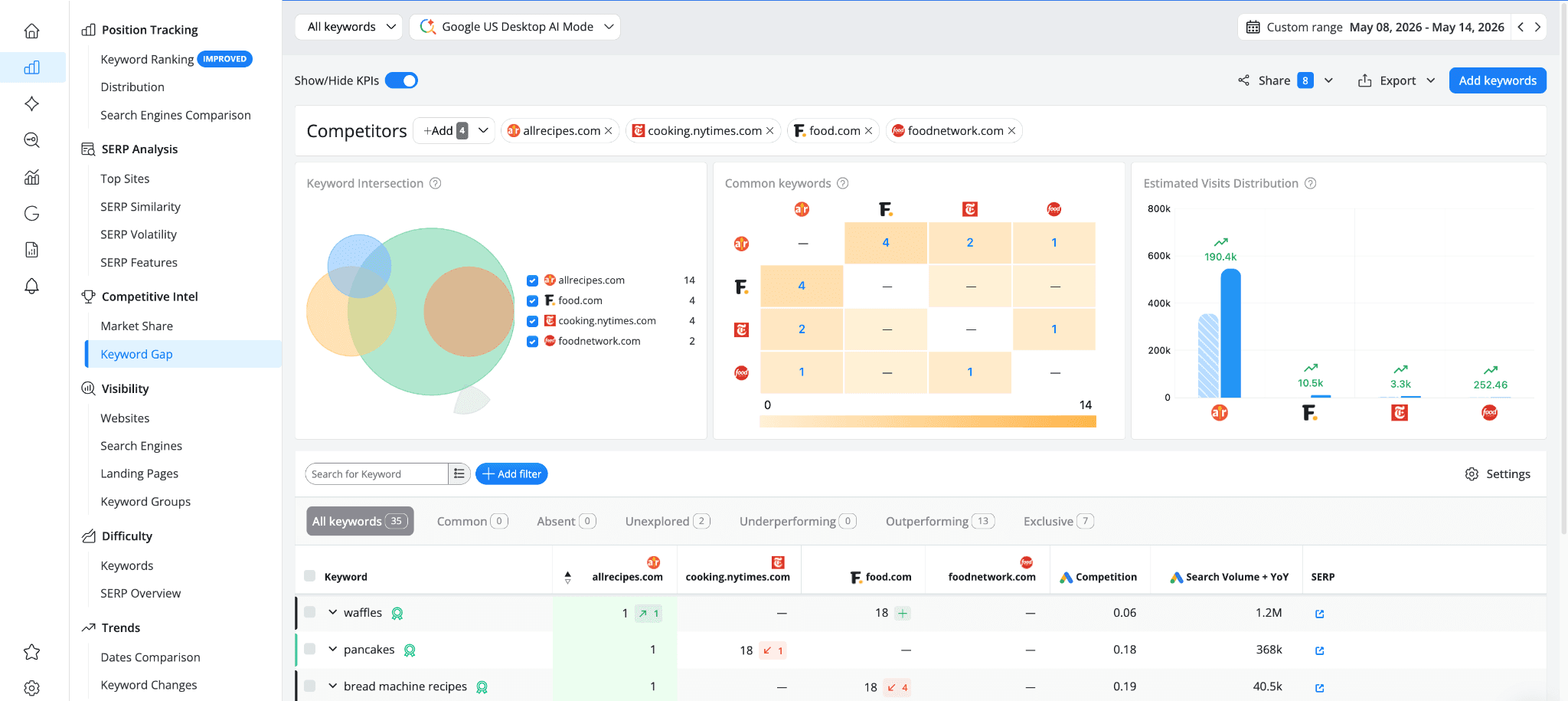Open the Google G rail icon
This screenshot has width=1568, height=701.
point(31,213)
